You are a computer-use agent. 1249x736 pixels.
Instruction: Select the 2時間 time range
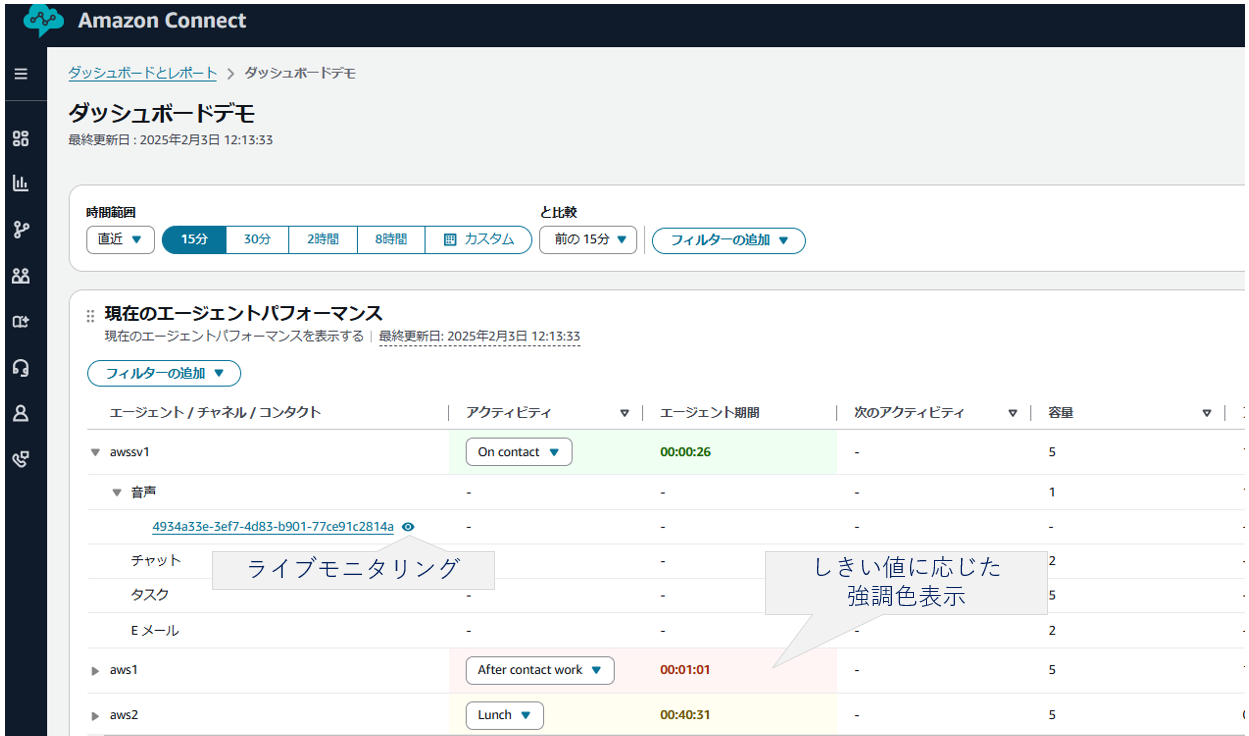[323, 240]
